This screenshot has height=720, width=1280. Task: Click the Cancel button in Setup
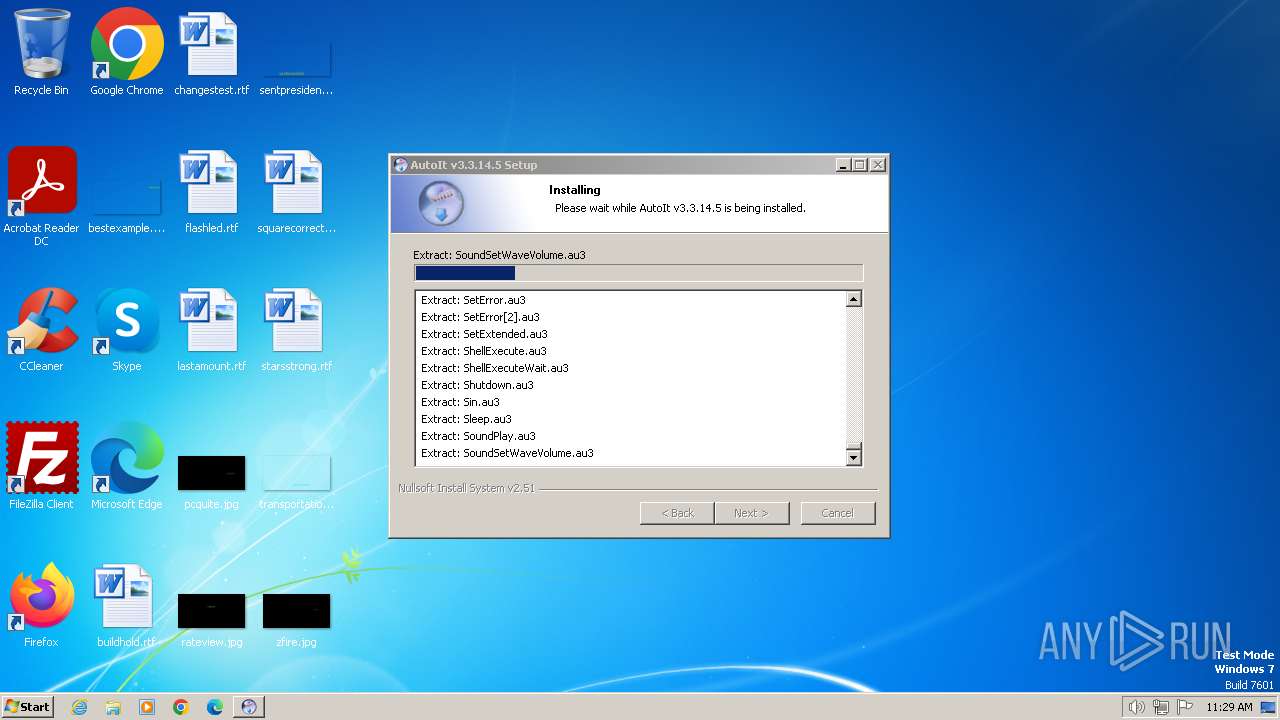[x=837, y=513]
